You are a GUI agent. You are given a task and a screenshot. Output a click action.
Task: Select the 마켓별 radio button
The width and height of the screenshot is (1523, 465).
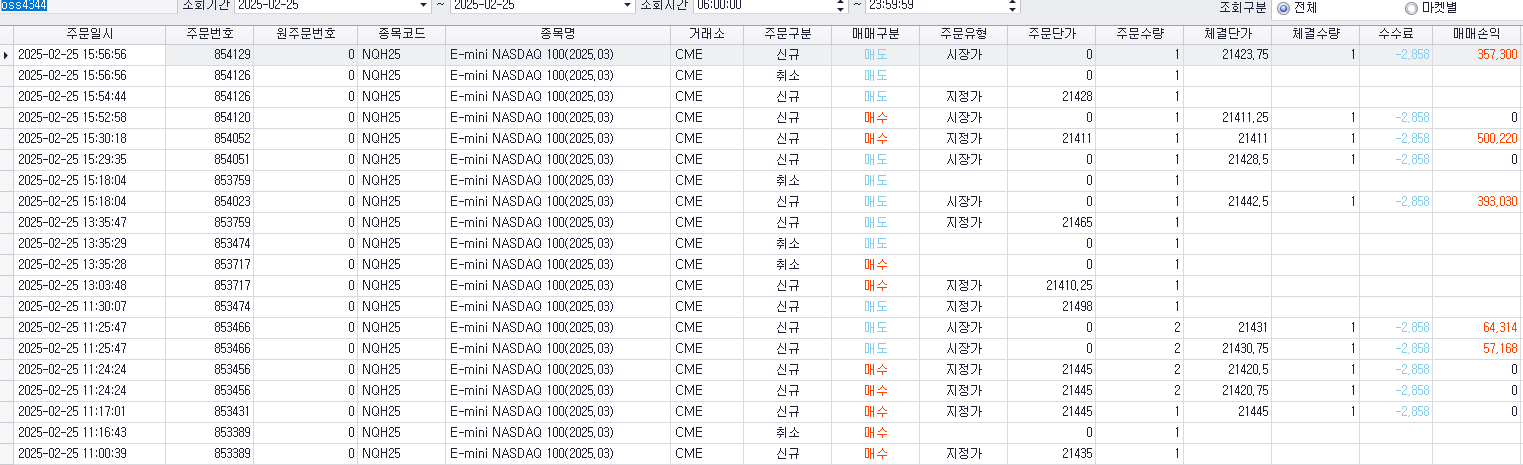tap(1411, 7)
